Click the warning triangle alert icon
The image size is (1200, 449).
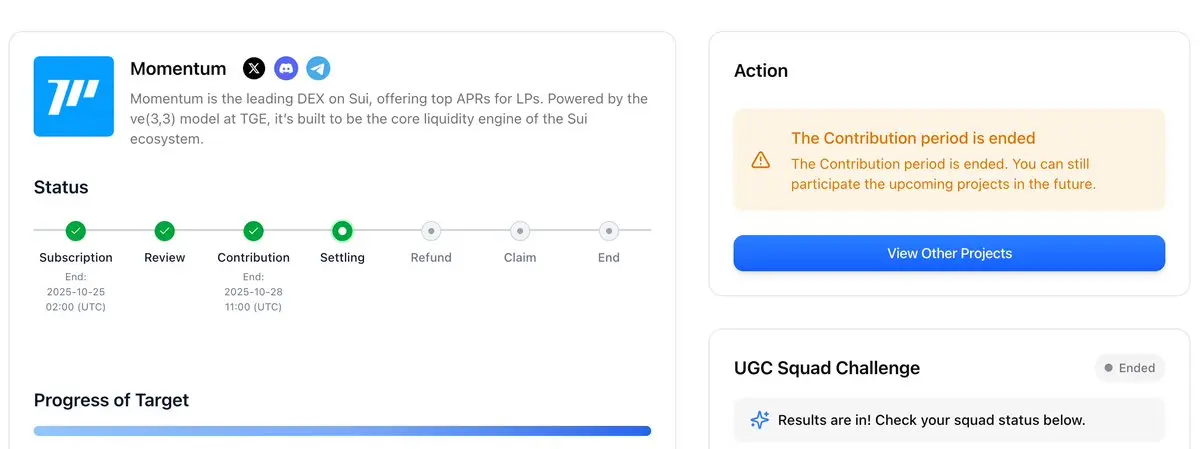(761, 160)
